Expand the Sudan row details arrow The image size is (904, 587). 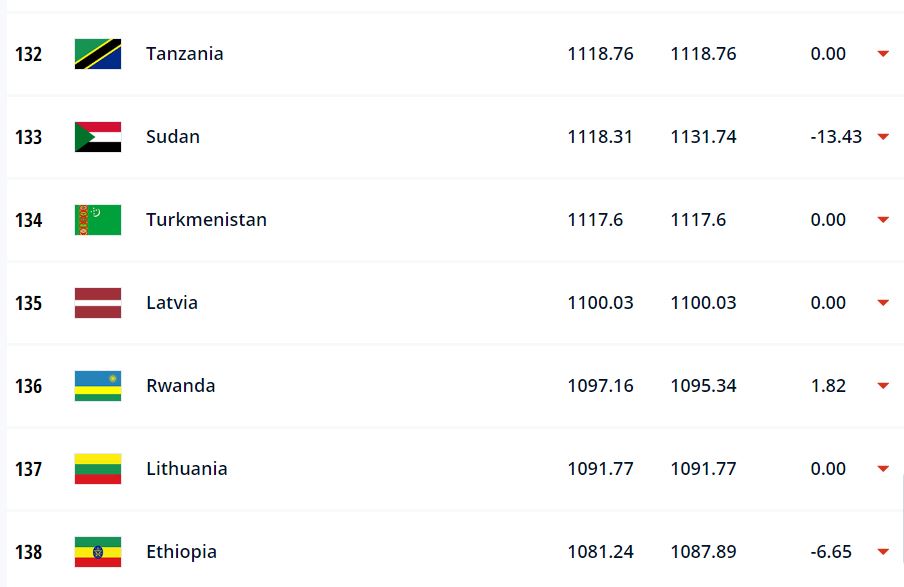[883, 137]
